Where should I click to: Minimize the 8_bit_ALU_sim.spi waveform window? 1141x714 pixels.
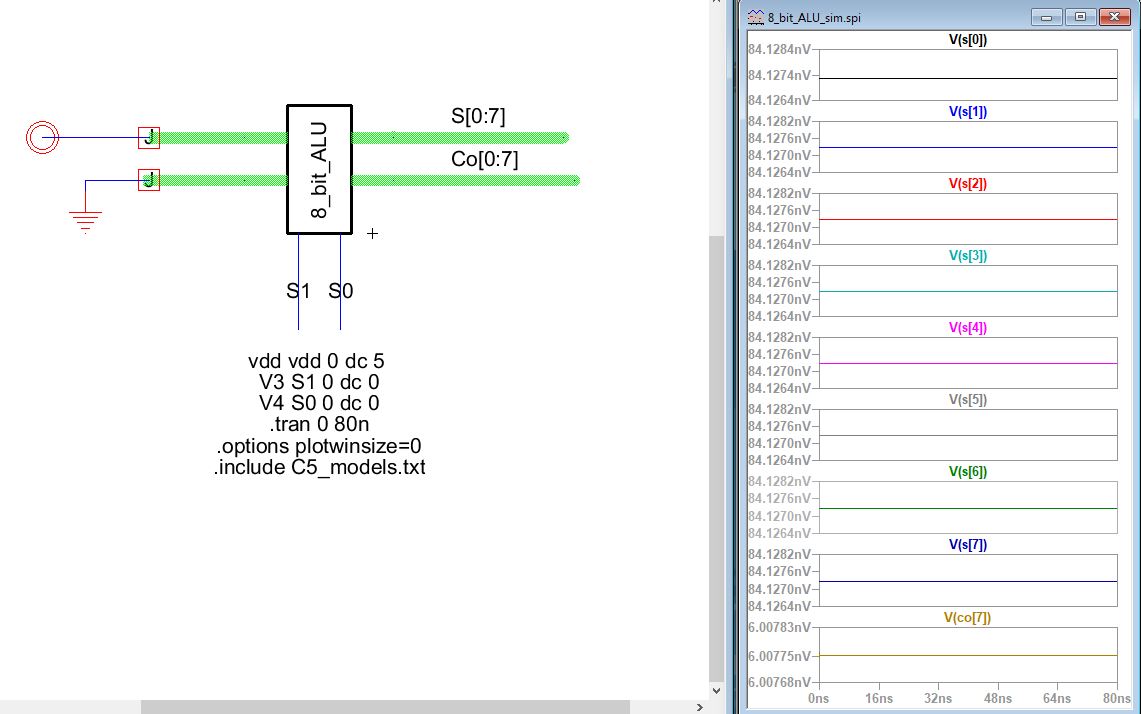tap(1047, 17)
